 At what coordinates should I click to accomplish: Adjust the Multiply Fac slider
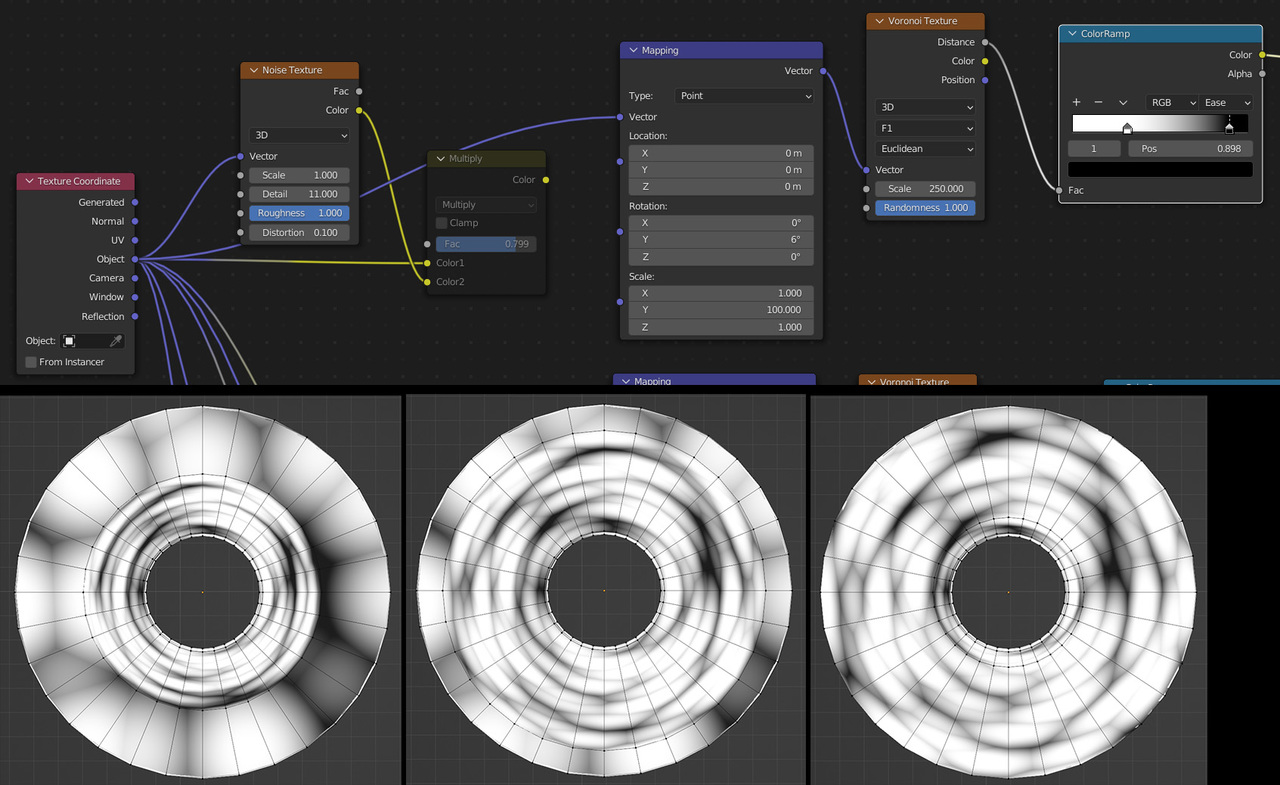[486, 244]
